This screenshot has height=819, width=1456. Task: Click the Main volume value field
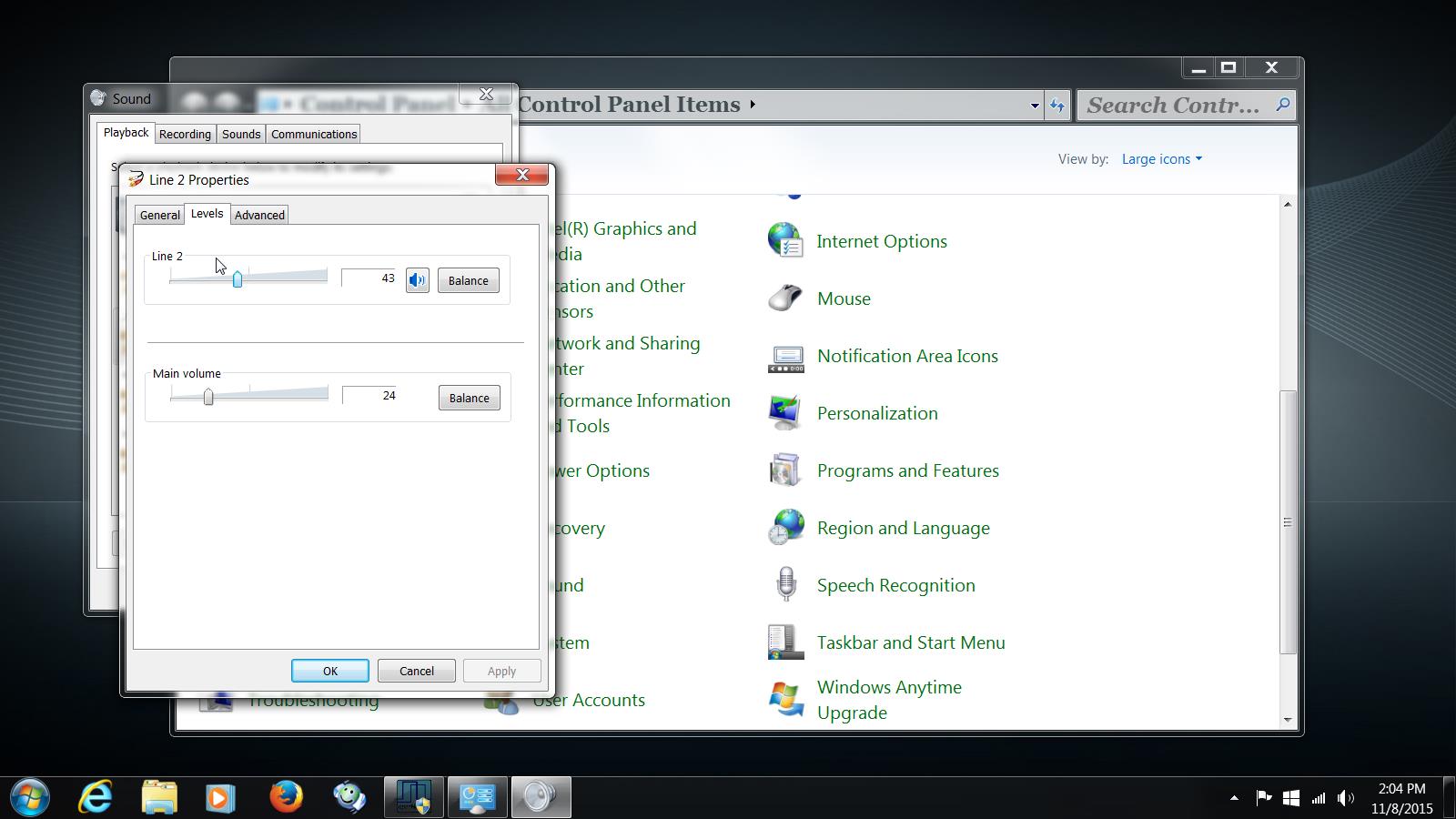click(x=370, y=395)
